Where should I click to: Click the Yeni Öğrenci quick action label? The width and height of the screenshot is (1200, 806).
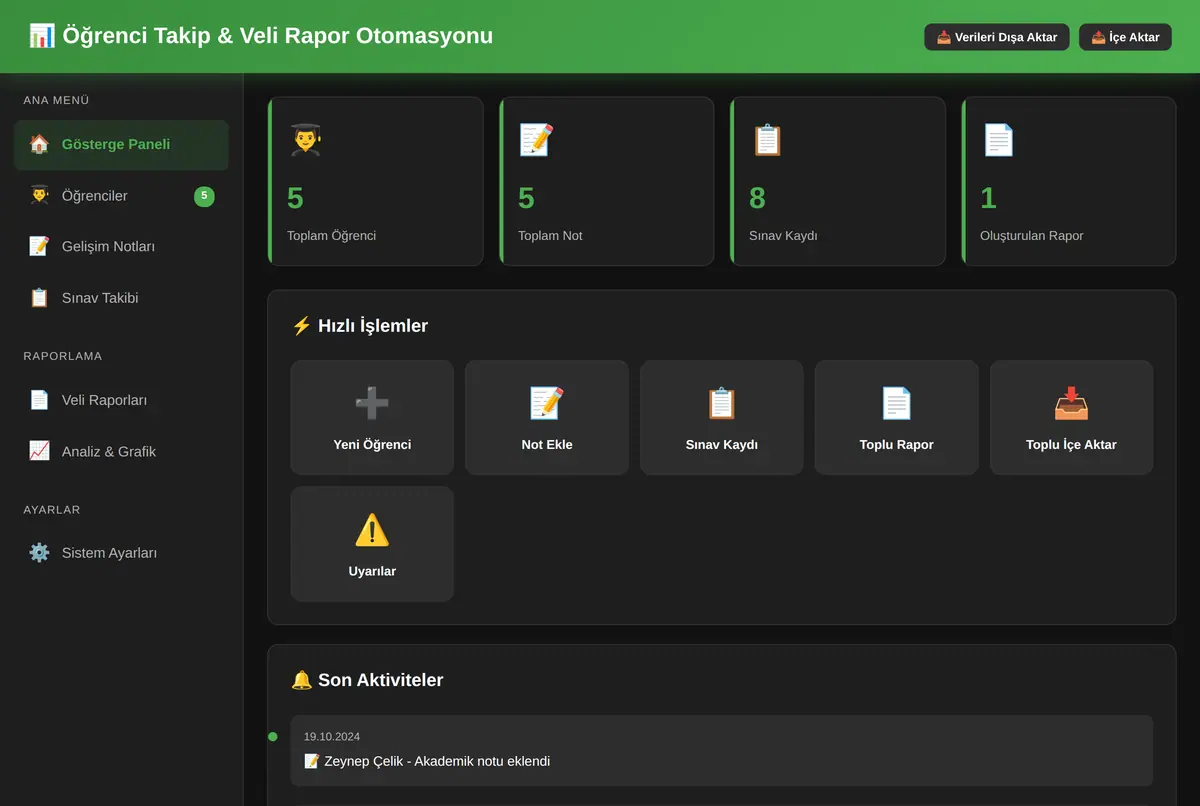click(372, 444)
